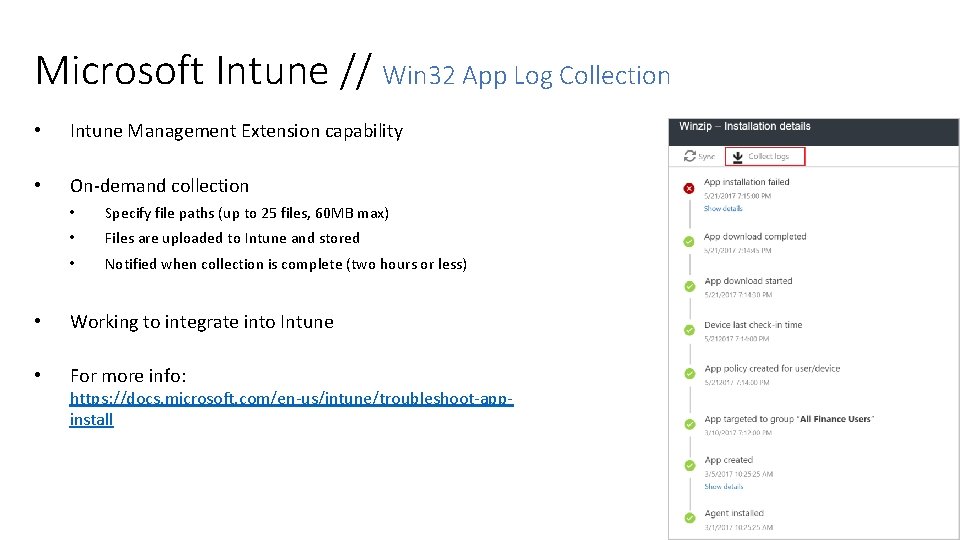Click green check beside Device last check-in time
The width and height of the screenshot is (960, 540).
[689, 330]
